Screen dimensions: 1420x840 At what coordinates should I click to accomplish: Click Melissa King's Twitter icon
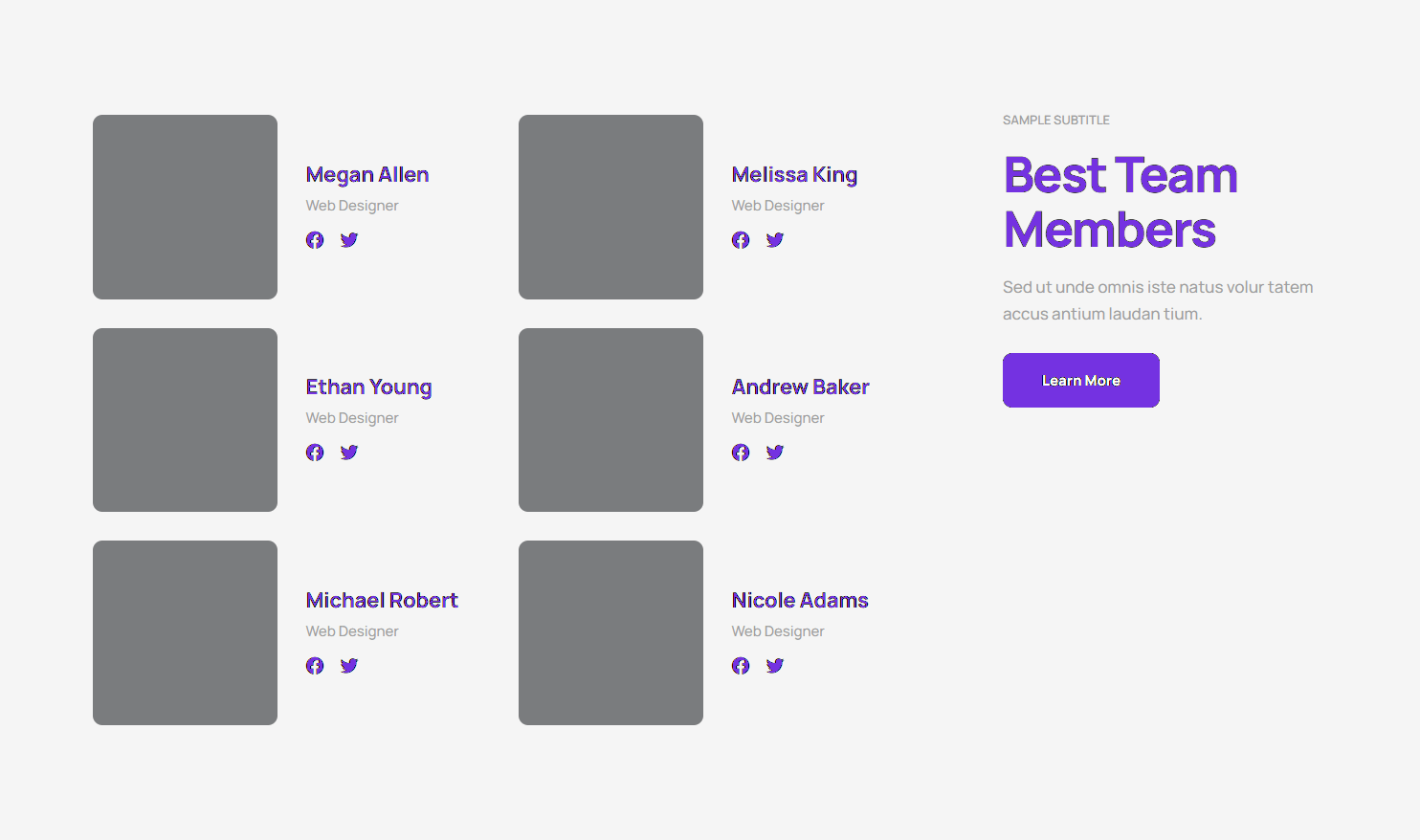pyautogui.click(x=775, y=240)
